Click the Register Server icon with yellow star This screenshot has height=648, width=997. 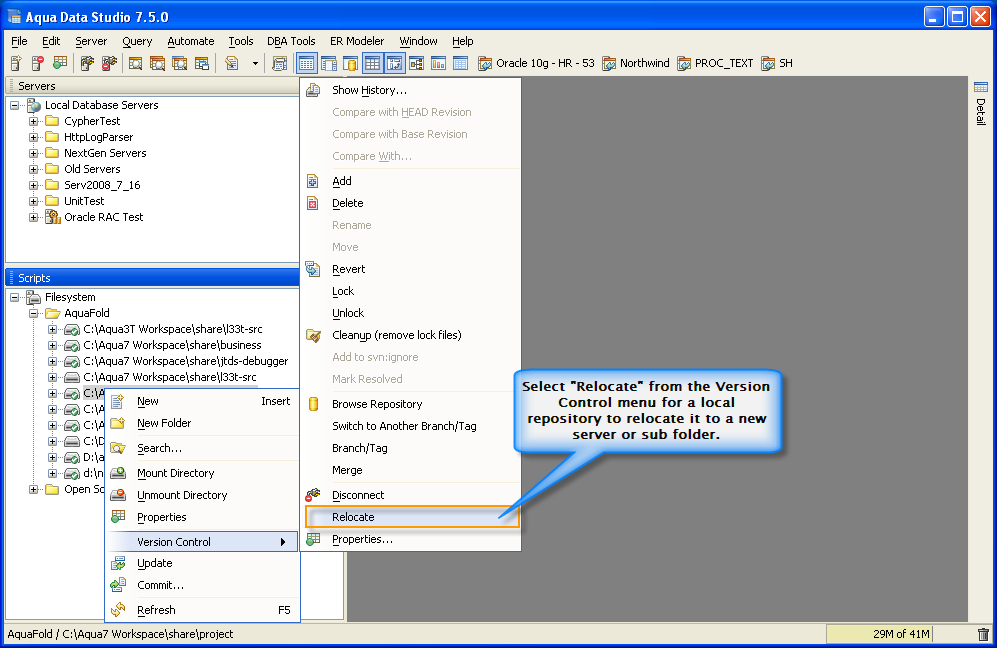[x=17, y=63]
